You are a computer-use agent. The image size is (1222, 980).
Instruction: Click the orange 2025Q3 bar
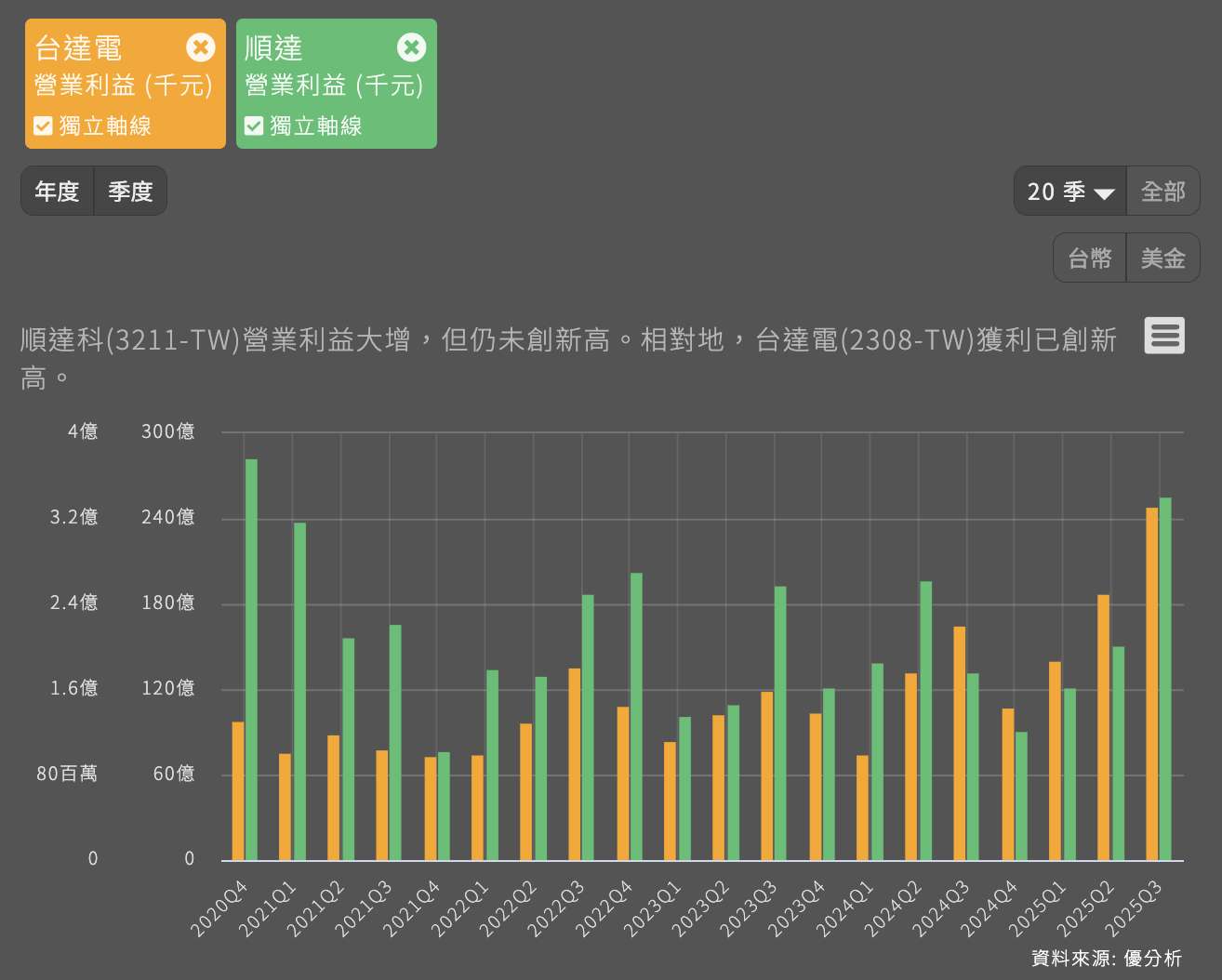point(1151,683)
